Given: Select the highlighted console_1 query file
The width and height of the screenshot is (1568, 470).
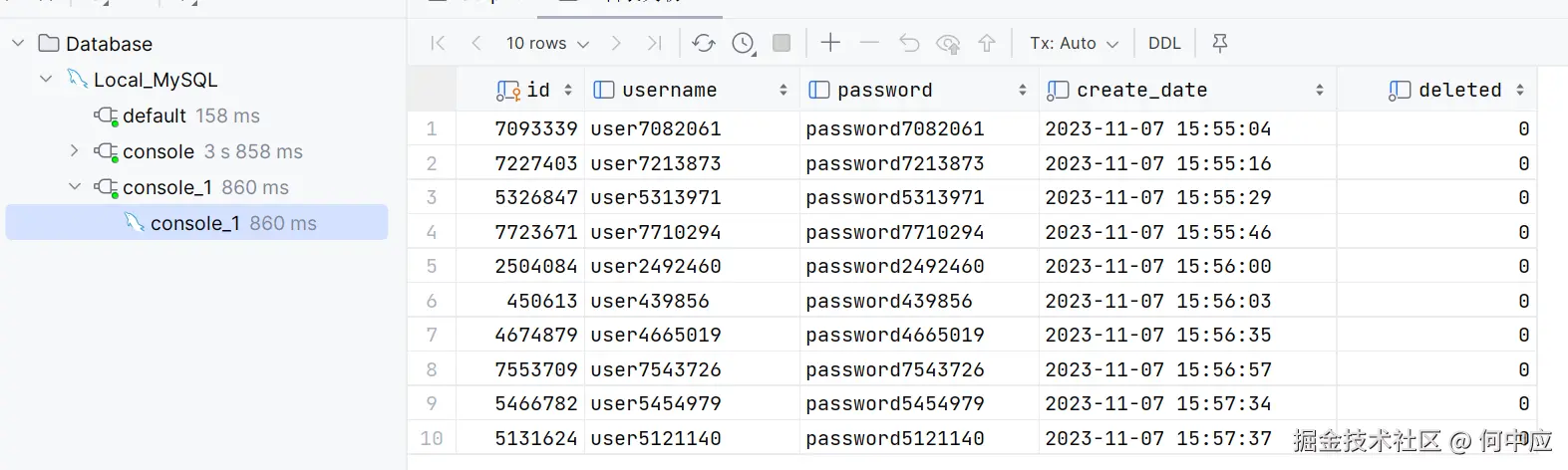Looking at the screenshot, I should [196, 223].
